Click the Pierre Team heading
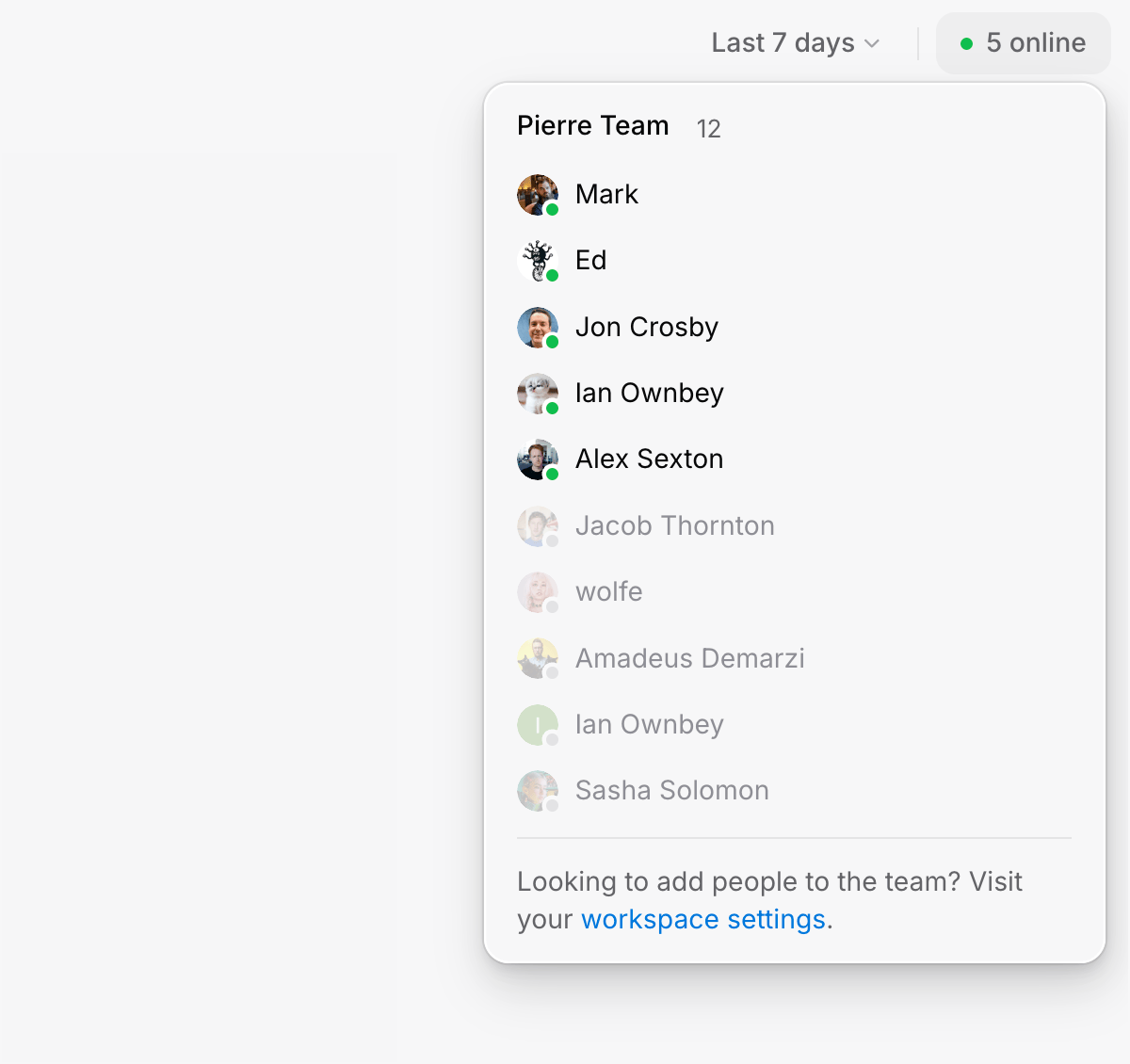Viewport: 1130px width, 1064px height. (x=593, y=126)
